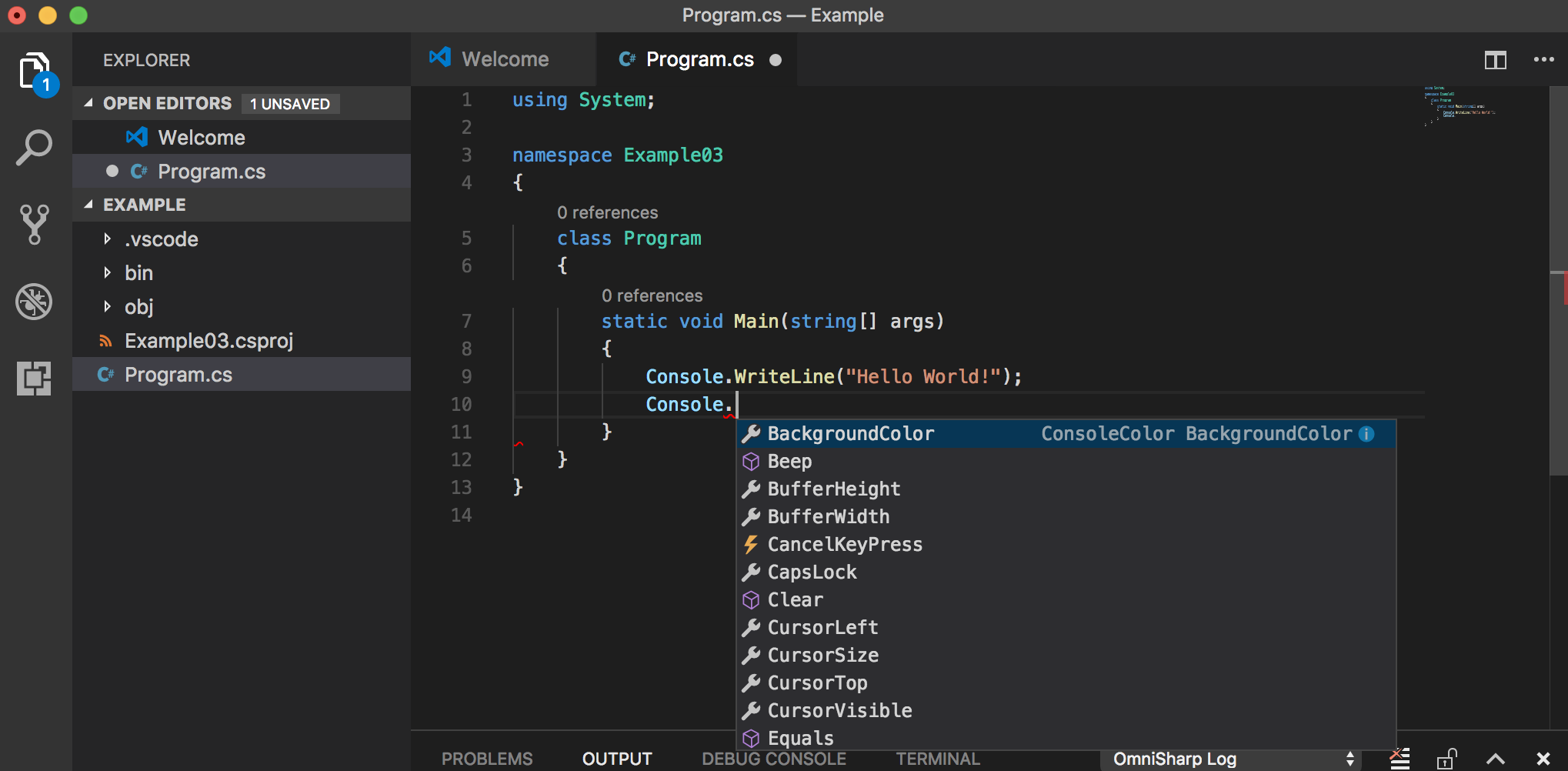Select the Welcome editor tab

click(504, 59)
